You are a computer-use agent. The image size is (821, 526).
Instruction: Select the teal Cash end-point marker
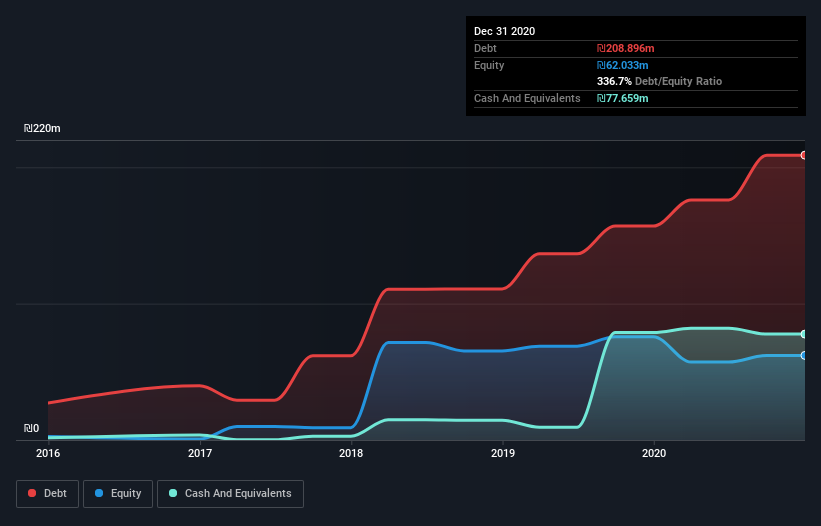[x=804, y=334]
